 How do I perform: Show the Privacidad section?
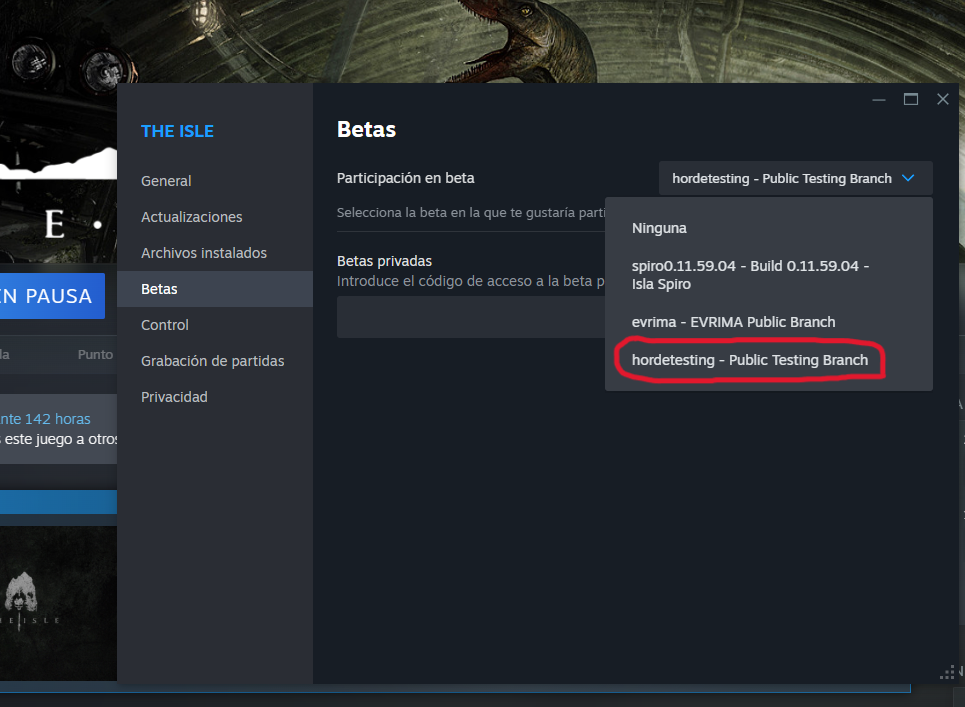click(x=174, y=397)
